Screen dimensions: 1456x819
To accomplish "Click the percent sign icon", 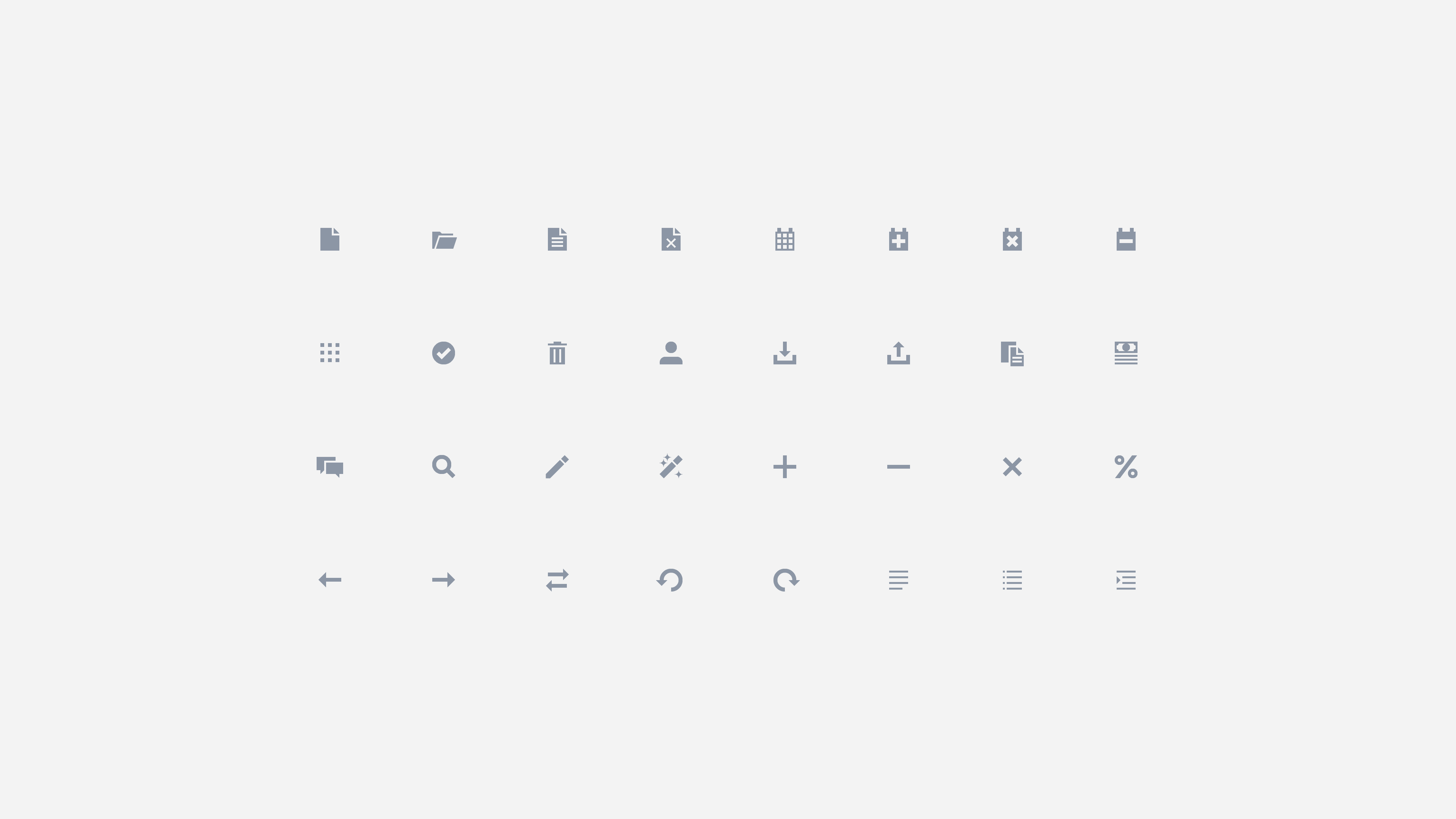I will (1126, 467).
